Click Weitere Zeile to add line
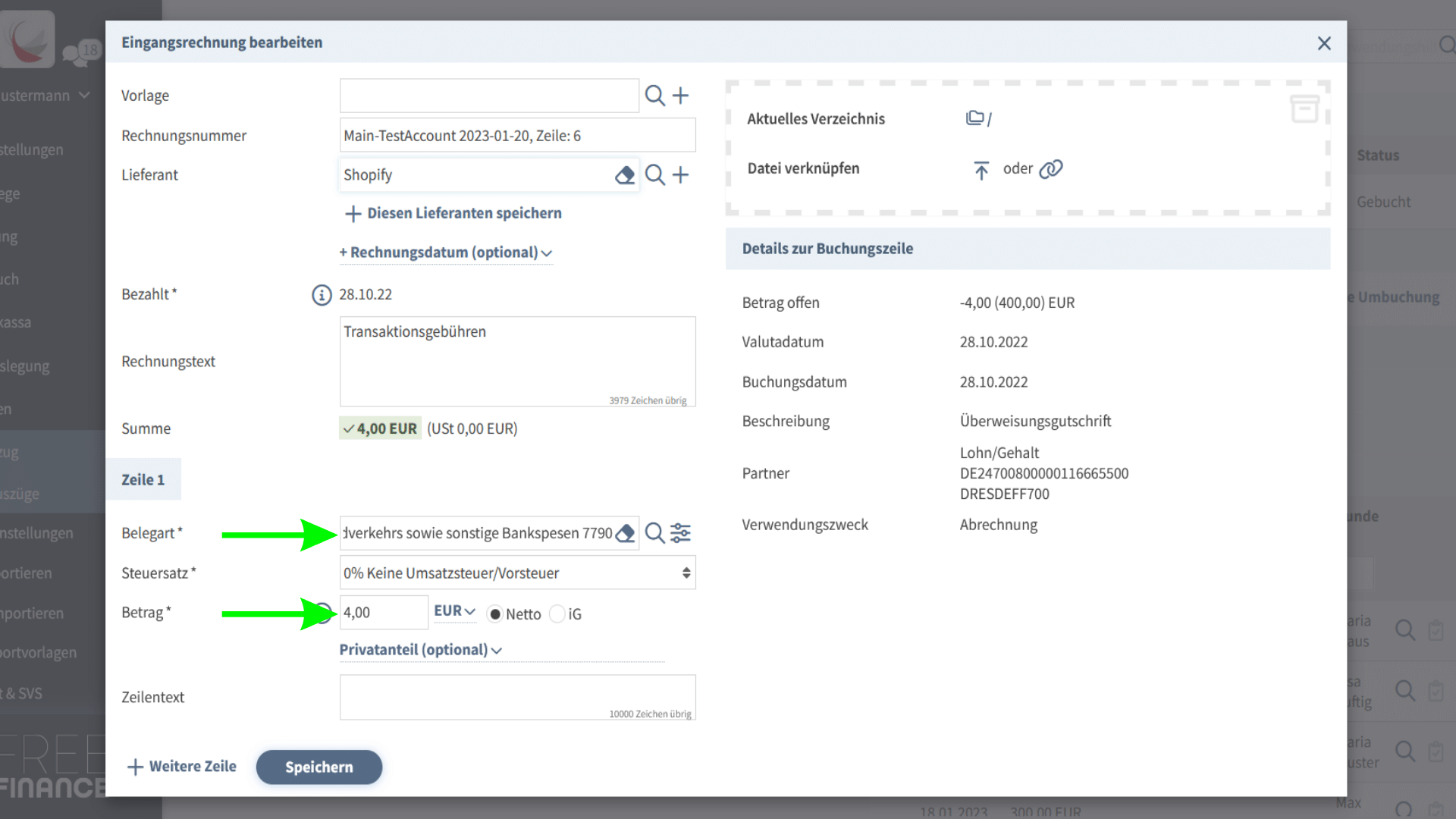1456x819 pixels. (x=182, y=767)
